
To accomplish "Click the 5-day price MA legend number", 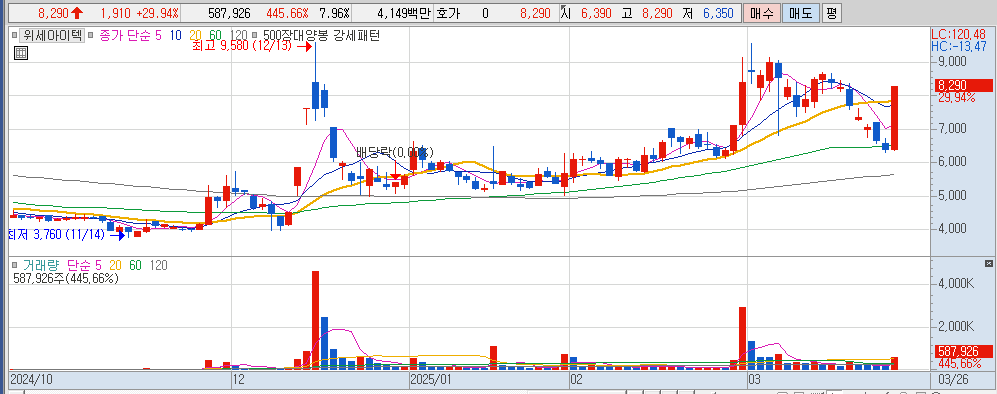I will pos(158,36).
